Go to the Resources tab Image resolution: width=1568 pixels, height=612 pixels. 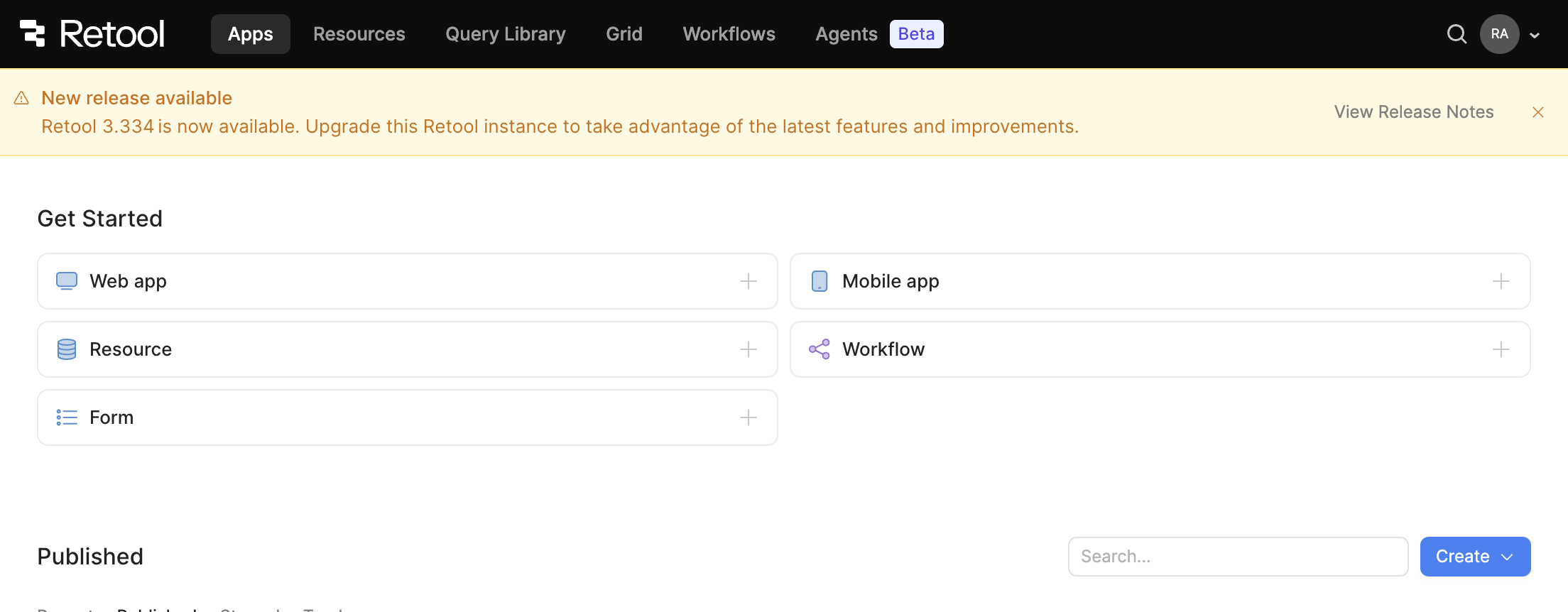click(x=359, y=34)
